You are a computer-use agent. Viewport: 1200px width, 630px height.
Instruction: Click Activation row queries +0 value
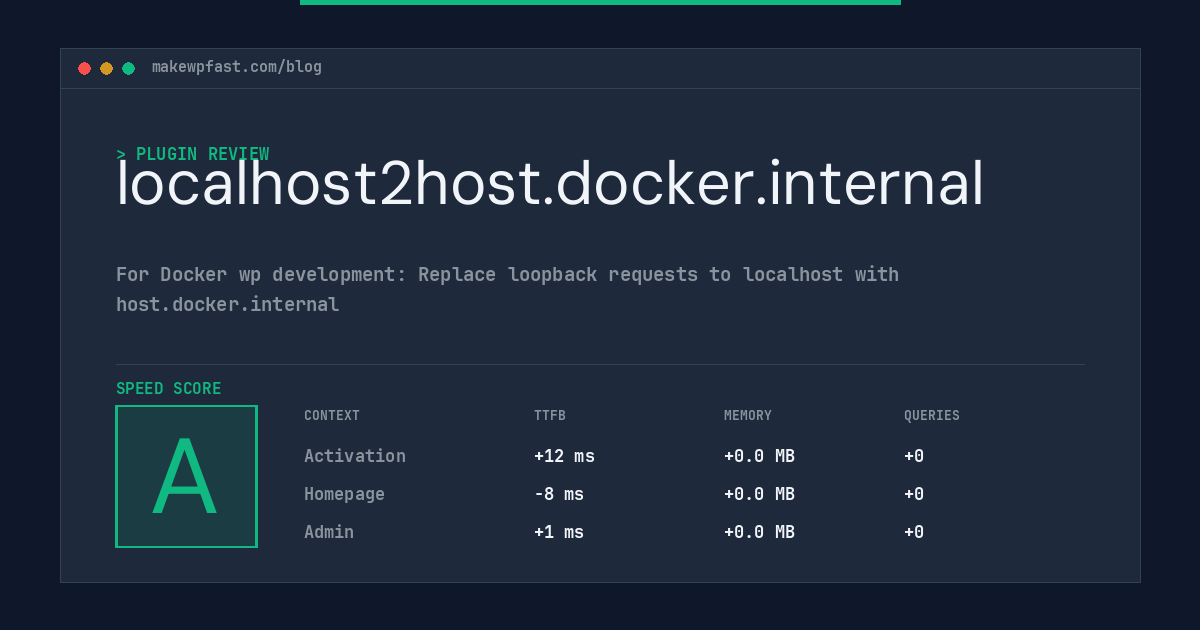[x=914, y=456]
